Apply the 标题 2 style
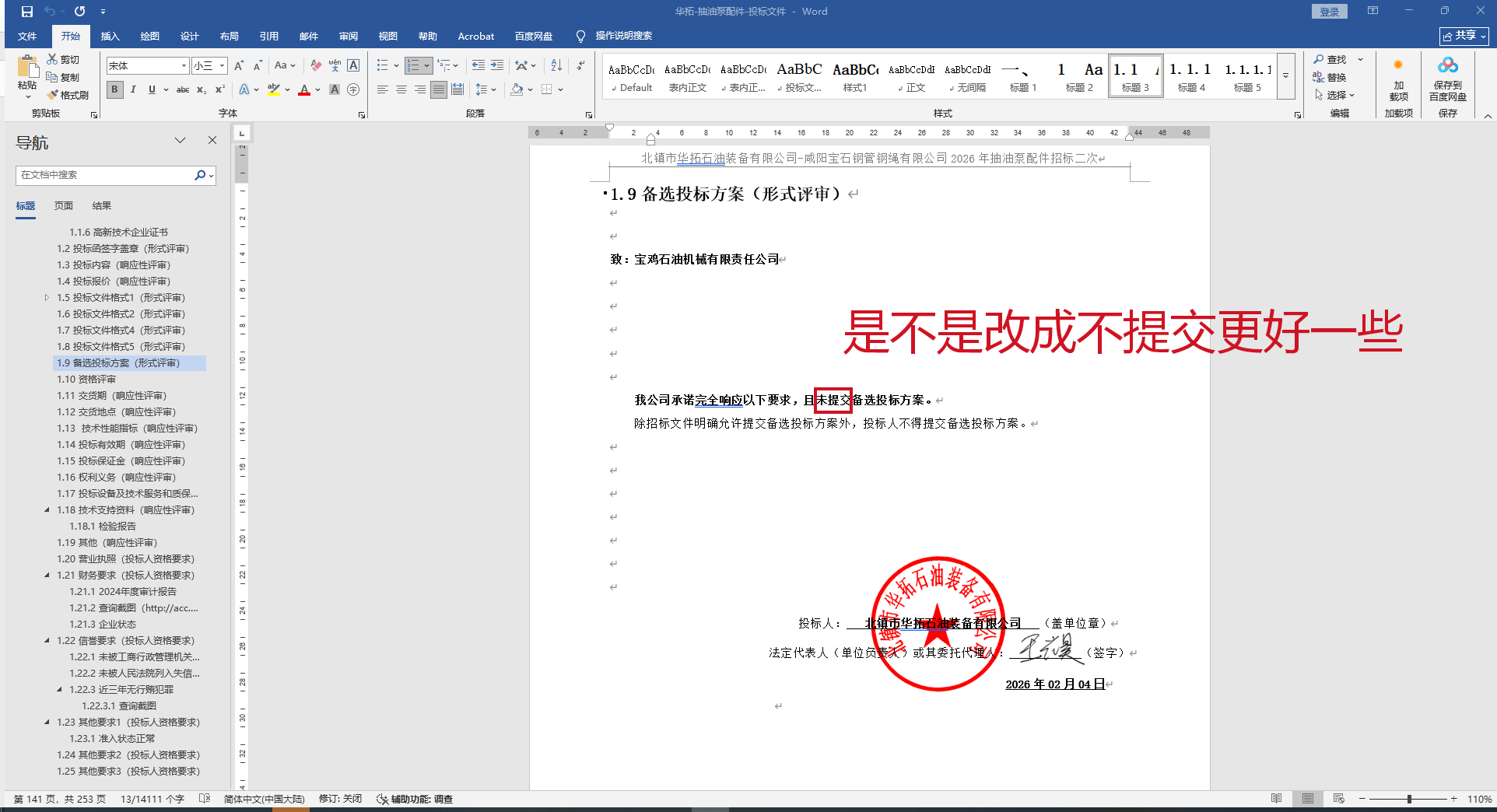Image resolution: width=1497 pixels, height=812 pixels. pyautogui.click(x=1079, y=76)
